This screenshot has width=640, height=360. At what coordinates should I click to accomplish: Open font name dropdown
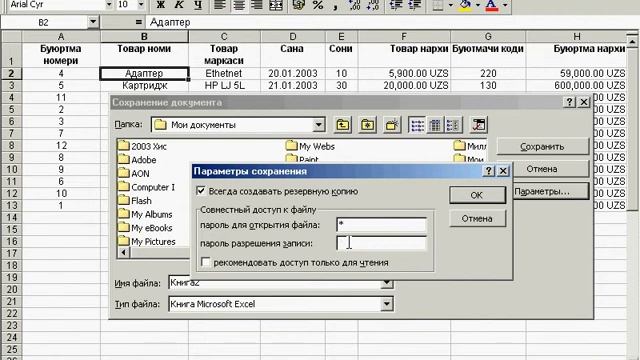[x=109, y=5]
